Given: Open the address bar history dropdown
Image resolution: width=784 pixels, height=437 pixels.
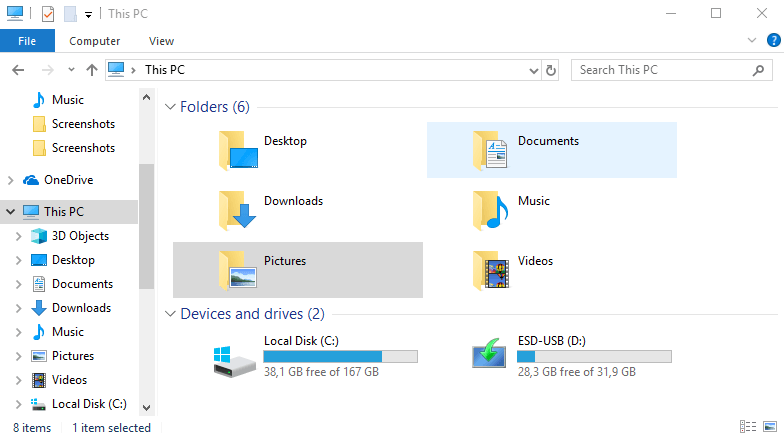Looking at the screenshot, I should click(x=534, y=70).
